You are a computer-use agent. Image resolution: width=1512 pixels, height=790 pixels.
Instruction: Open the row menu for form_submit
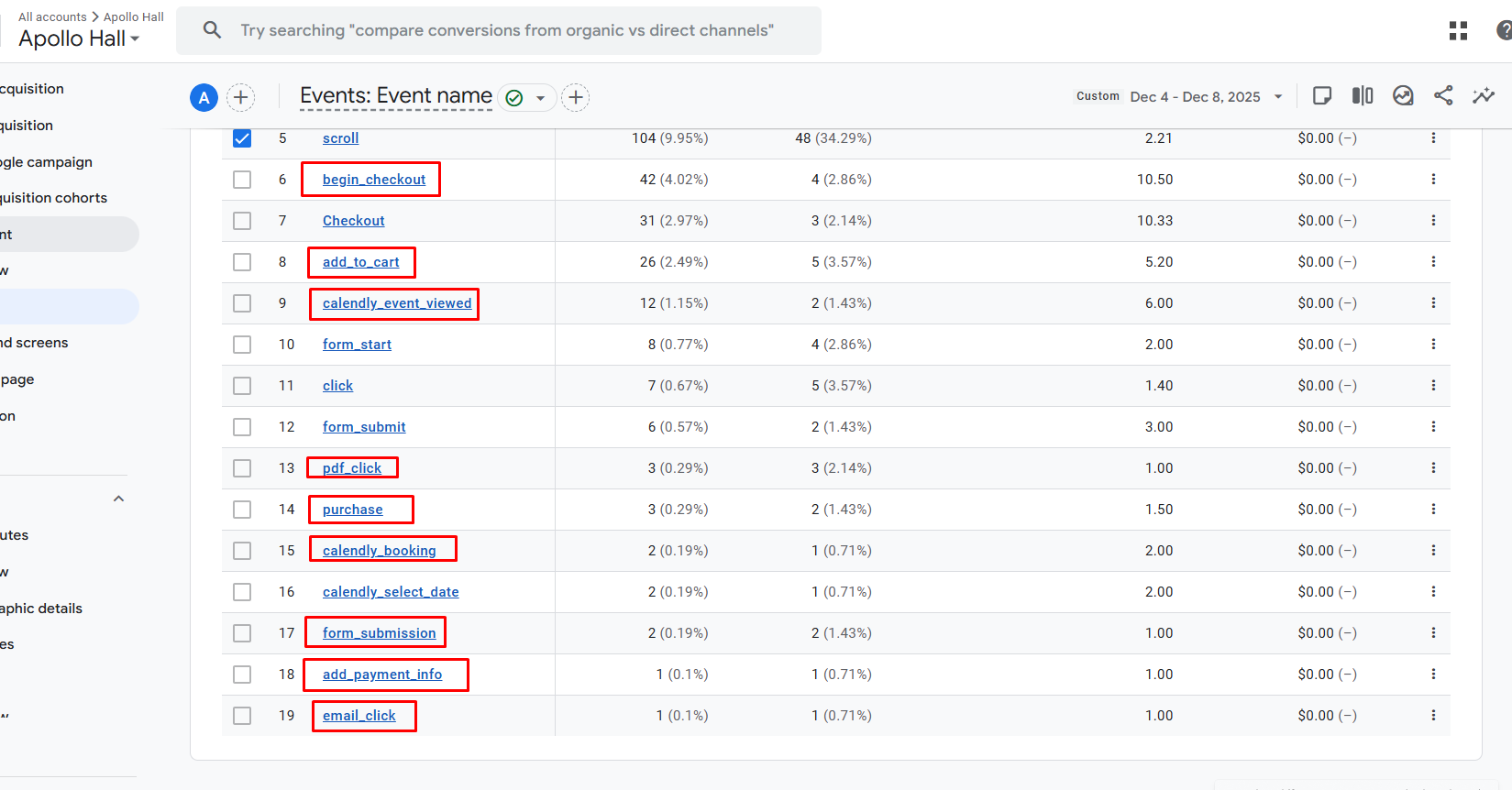[x=1433, y=427]
